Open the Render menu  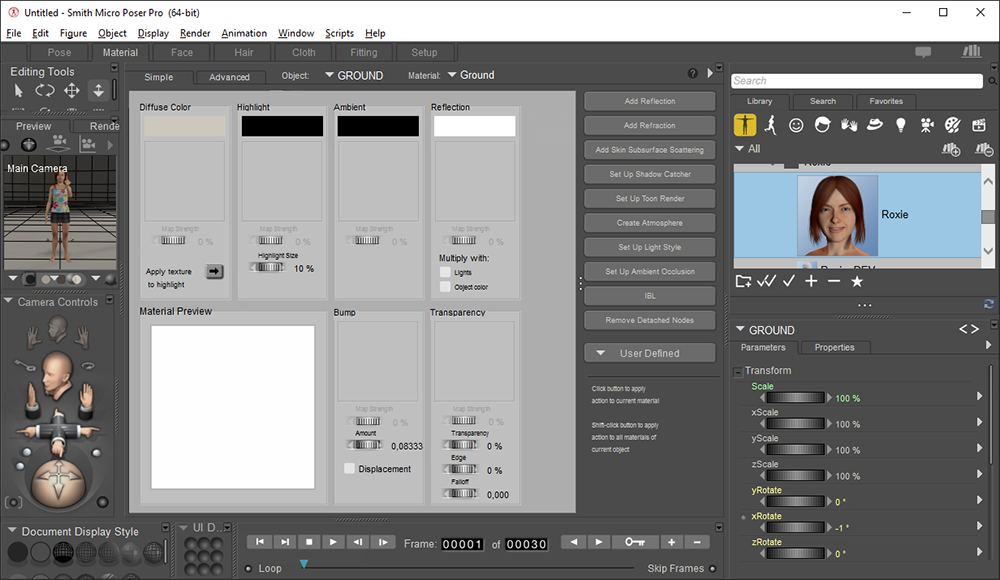[195, 33]
